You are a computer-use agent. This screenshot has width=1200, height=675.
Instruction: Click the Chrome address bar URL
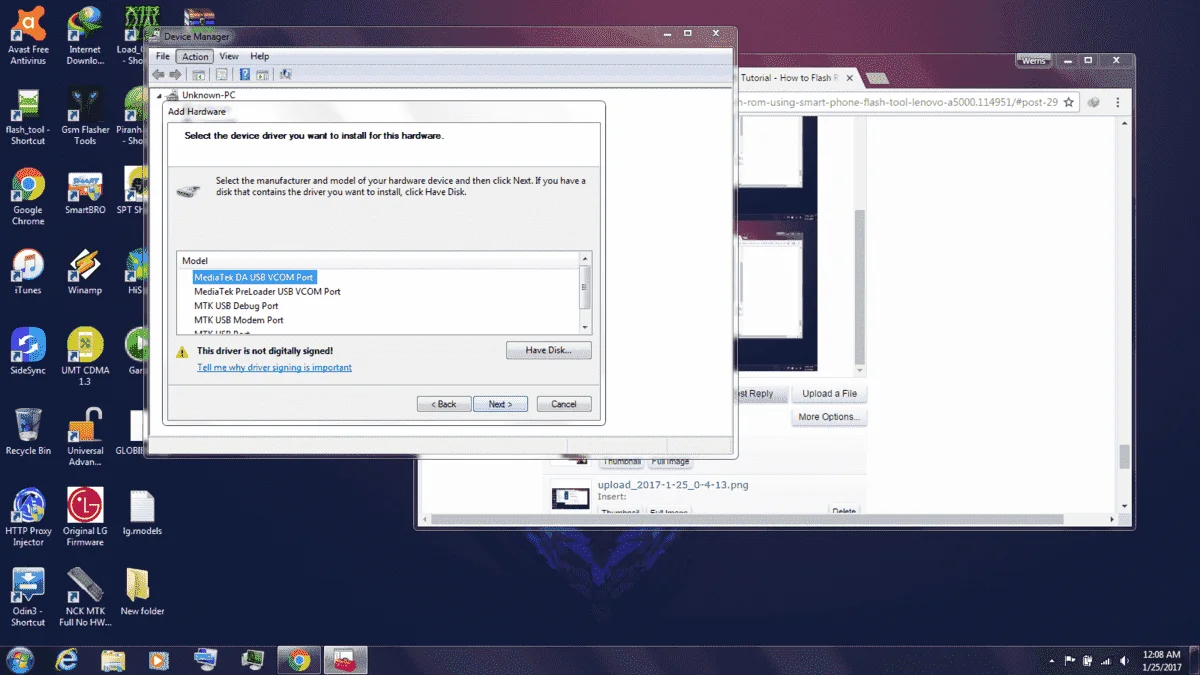(897, 102)
